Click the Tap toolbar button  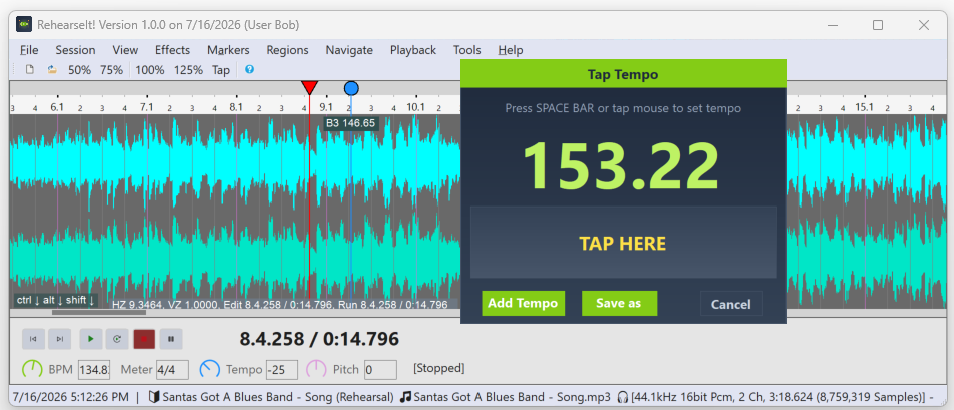click(x=221, y=70)
